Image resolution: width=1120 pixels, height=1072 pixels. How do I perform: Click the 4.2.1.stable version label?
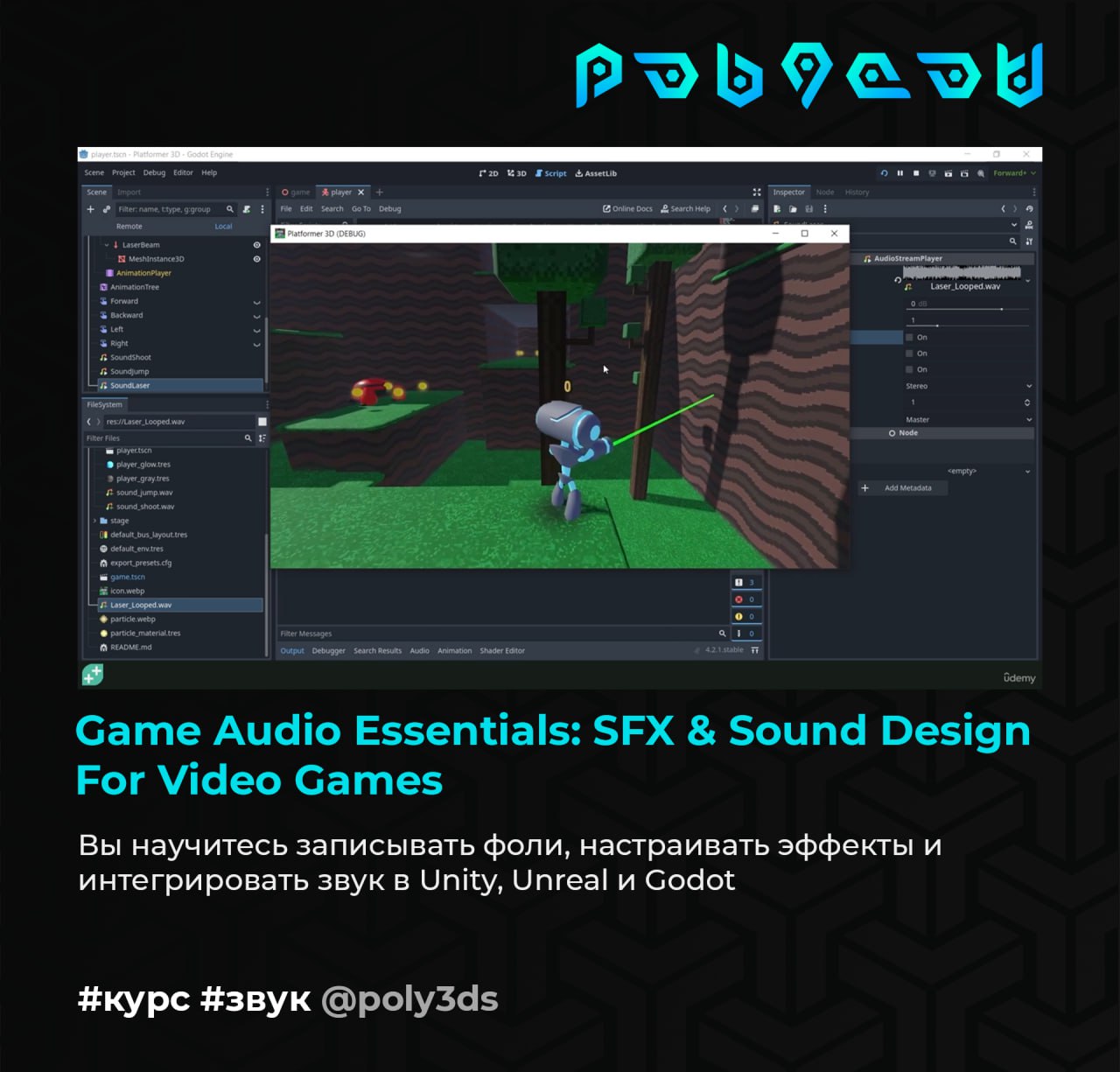tap(724, 650)
